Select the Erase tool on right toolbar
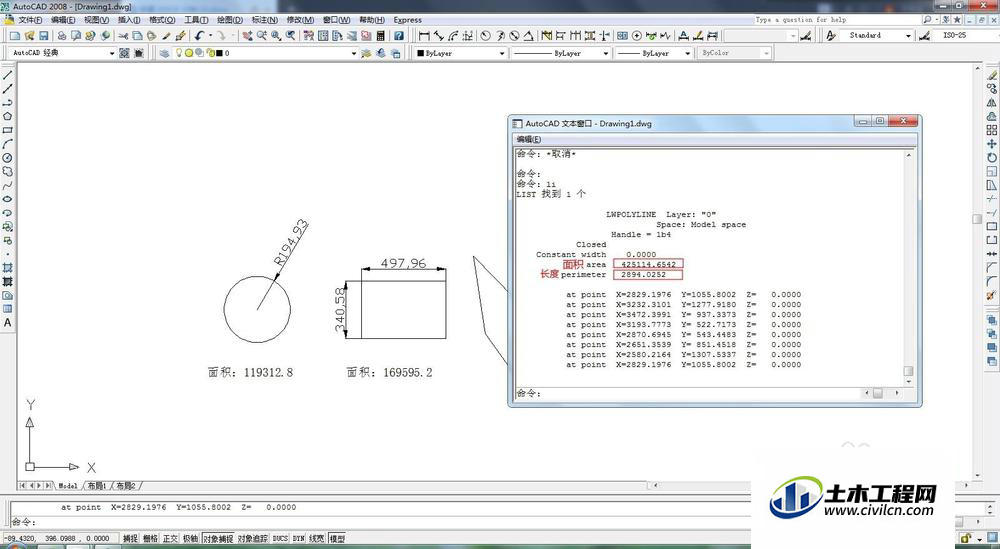 click(991, 75)
